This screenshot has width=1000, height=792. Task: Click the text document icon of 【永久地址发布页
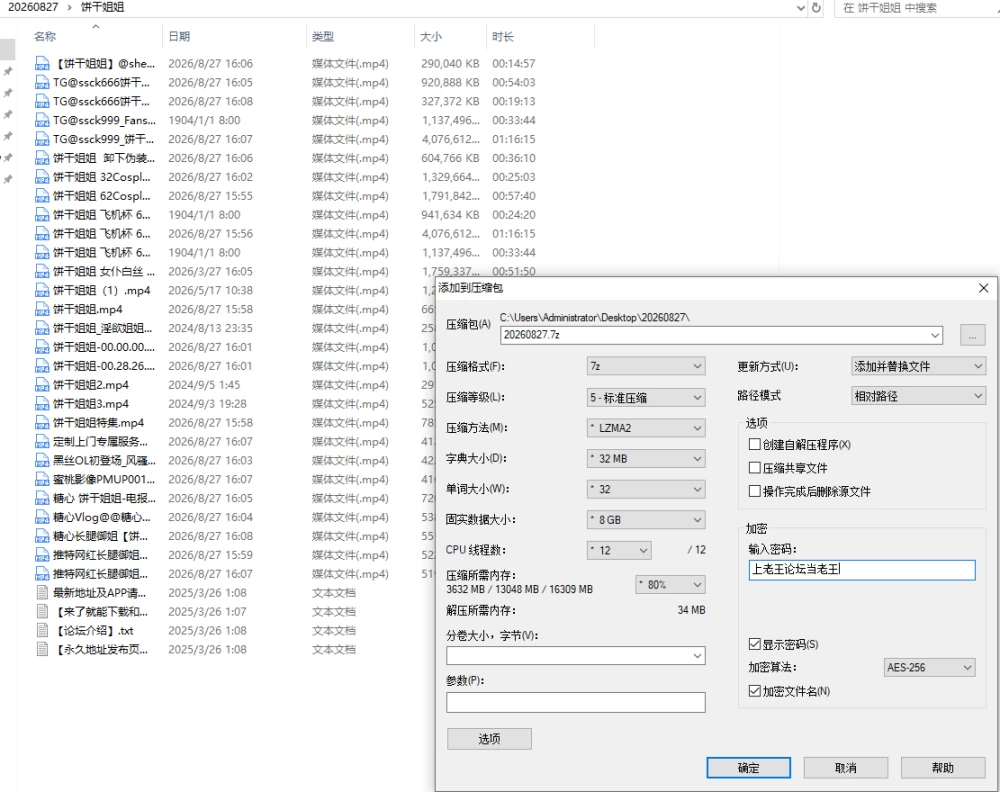(x=42, y=650)
